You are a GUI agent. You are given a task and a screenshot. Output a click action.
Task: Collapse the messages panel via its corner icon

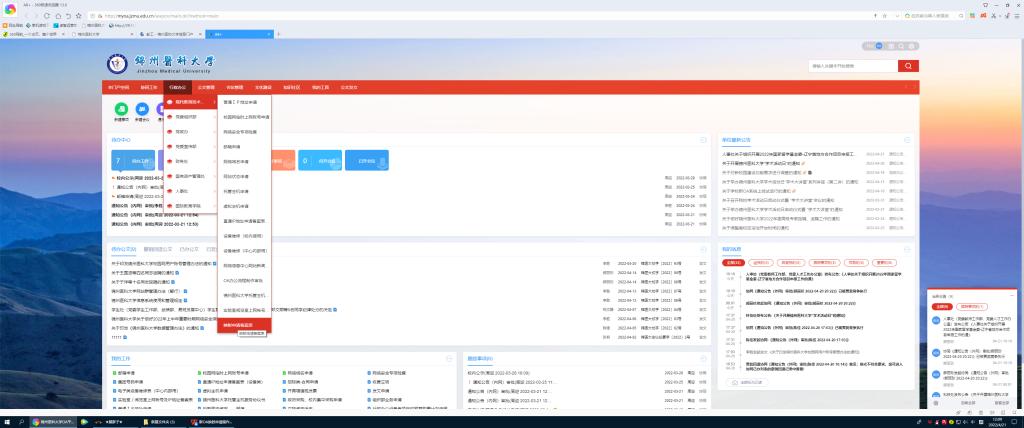click(908, 250)
